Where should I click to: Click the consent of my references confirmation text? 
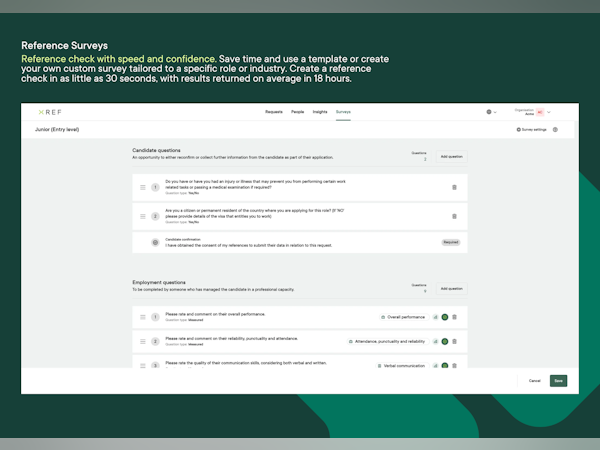coord(248,245)
